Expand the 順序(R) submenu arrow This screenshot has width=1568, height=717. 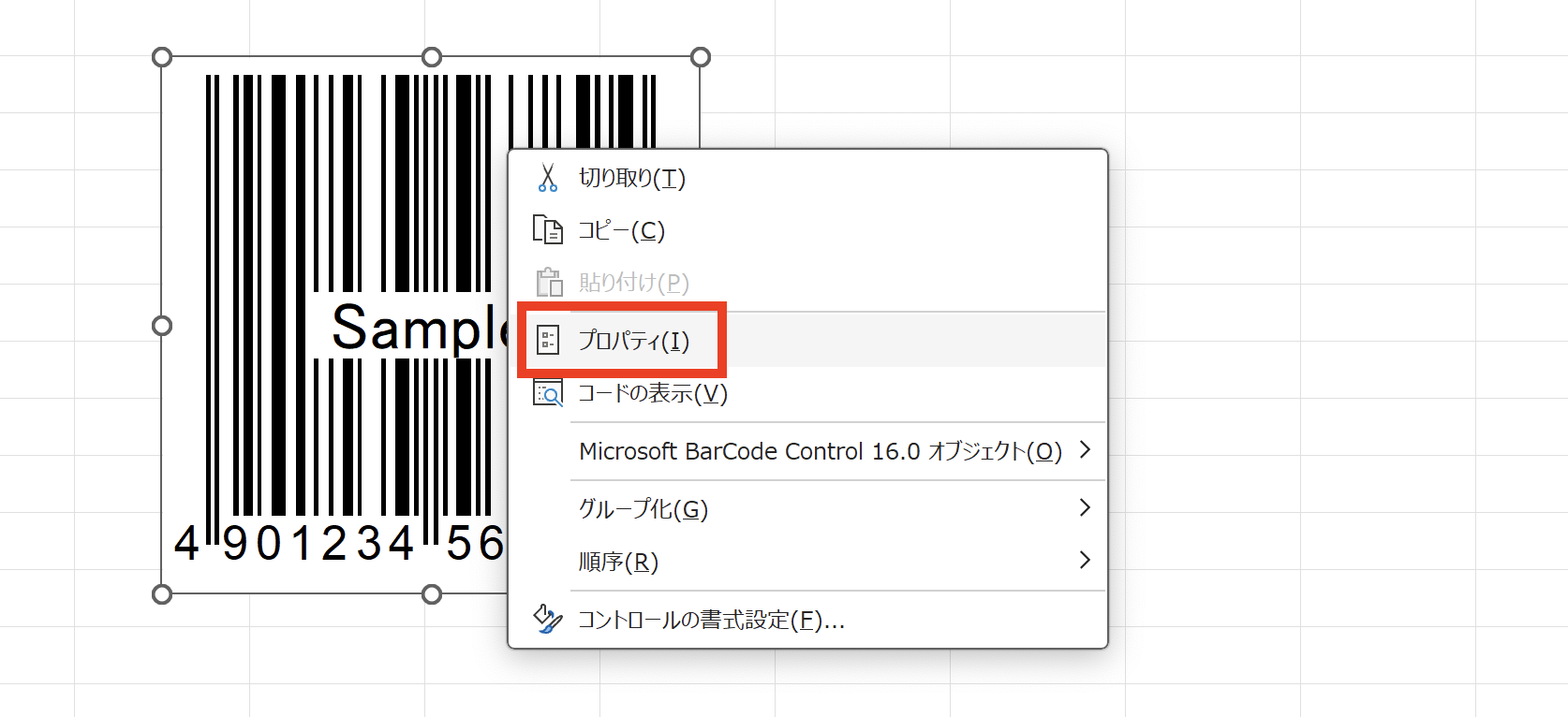pyautogui.click(x=1085, y=561)
